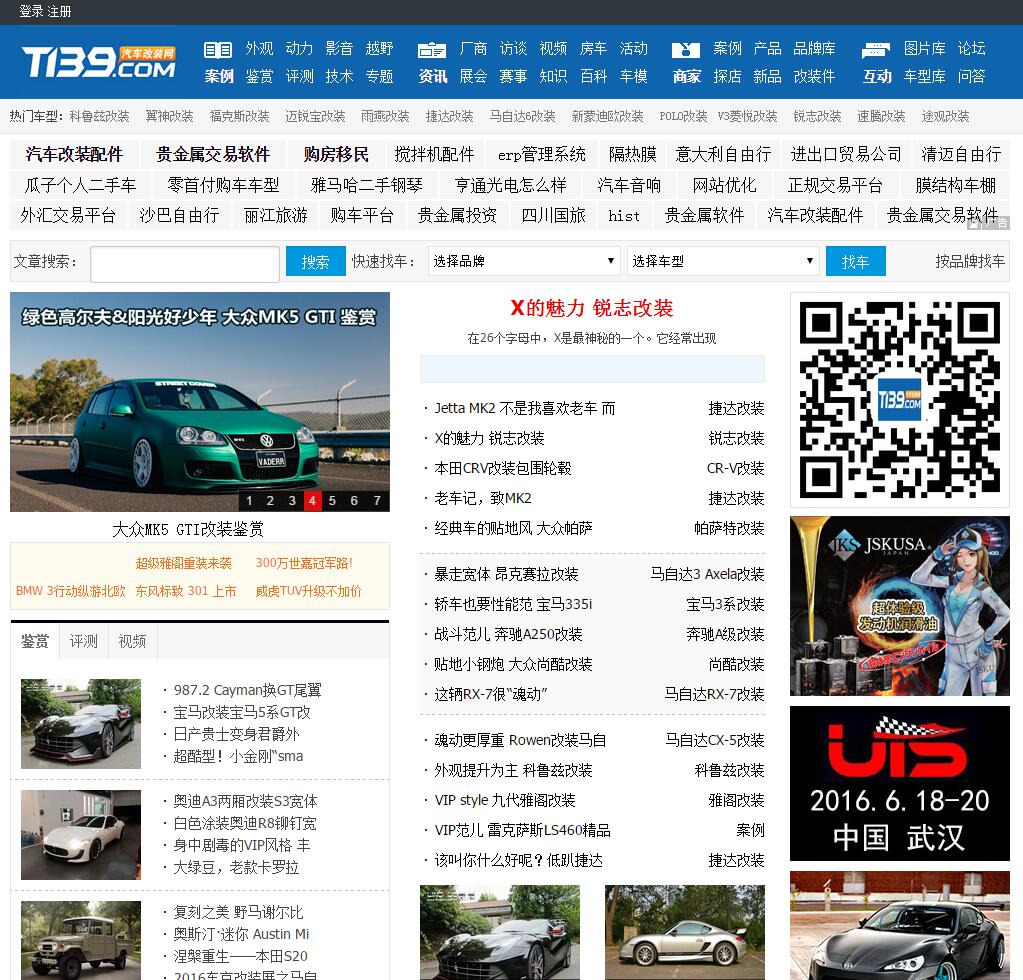Click the 资讯 section briefcase icon
The image size is (1023, 980).
point(432,50)
